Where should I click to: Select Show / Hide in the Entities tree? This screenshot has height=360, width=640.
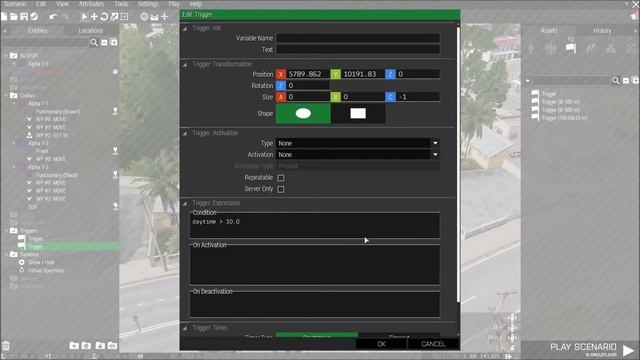coord(41,262)
